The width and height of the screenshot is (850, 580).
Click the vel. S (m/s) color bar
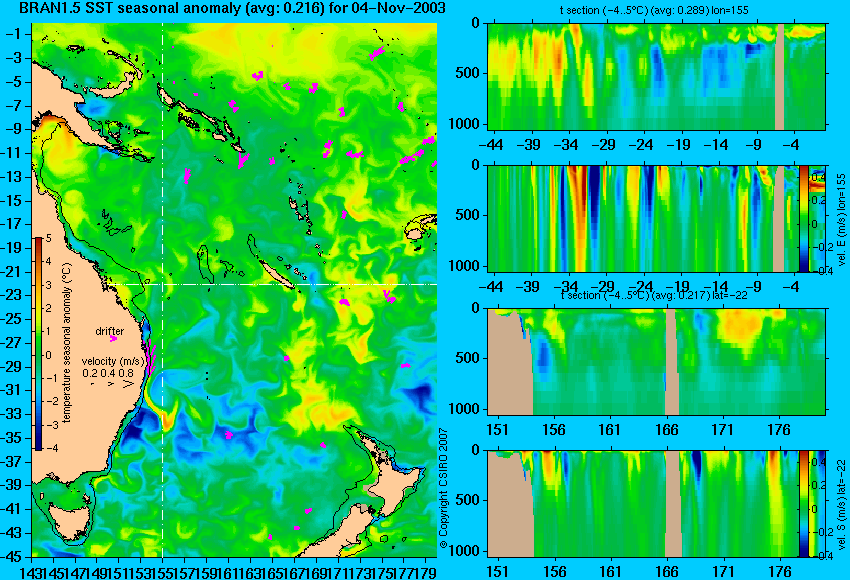tap(803, 504)
